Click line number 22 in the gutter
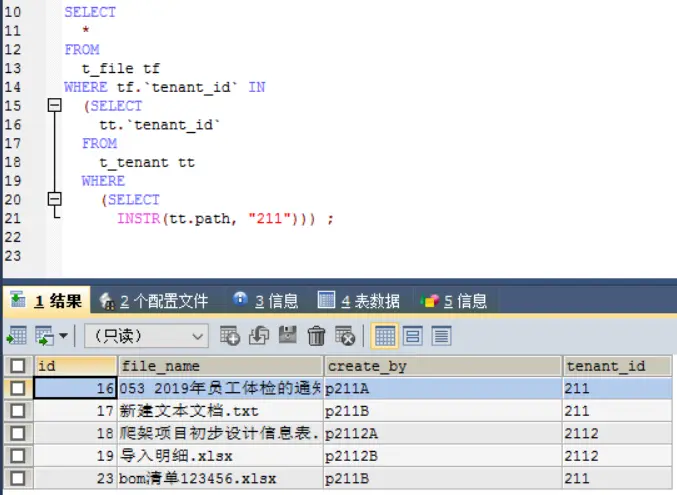Screen dimensions: 677x495 pos(13,237)
